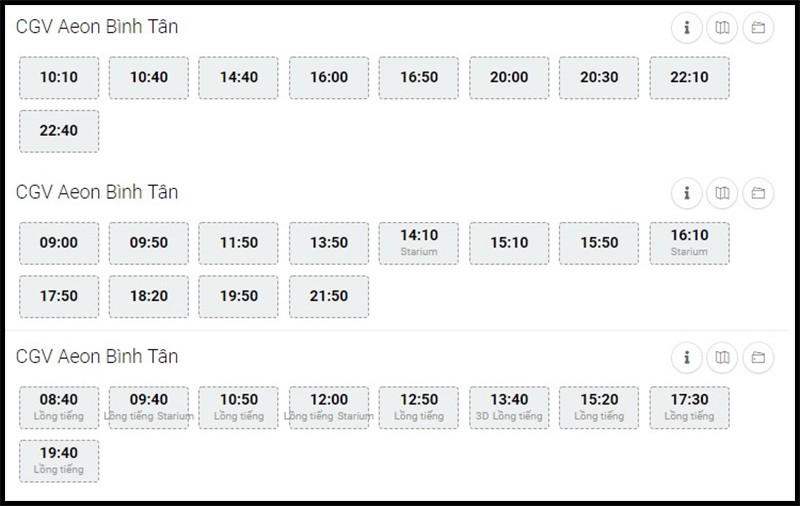Image resolution: width=800 pixels, height=506 pixels.
Task: Pick the 14:10 Starium showtime
Action: (x=419, y=243)
